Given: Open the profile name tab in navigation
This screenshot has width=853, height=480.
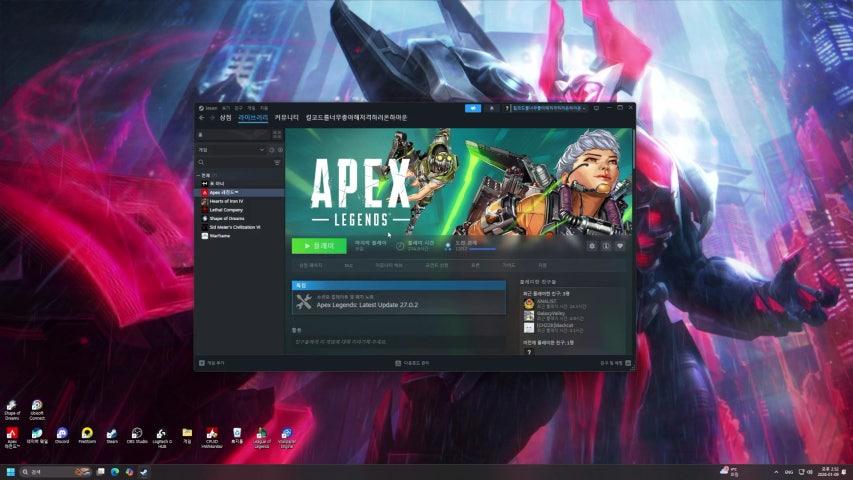Looking at the screenshot, I should [x=356, y=118].
